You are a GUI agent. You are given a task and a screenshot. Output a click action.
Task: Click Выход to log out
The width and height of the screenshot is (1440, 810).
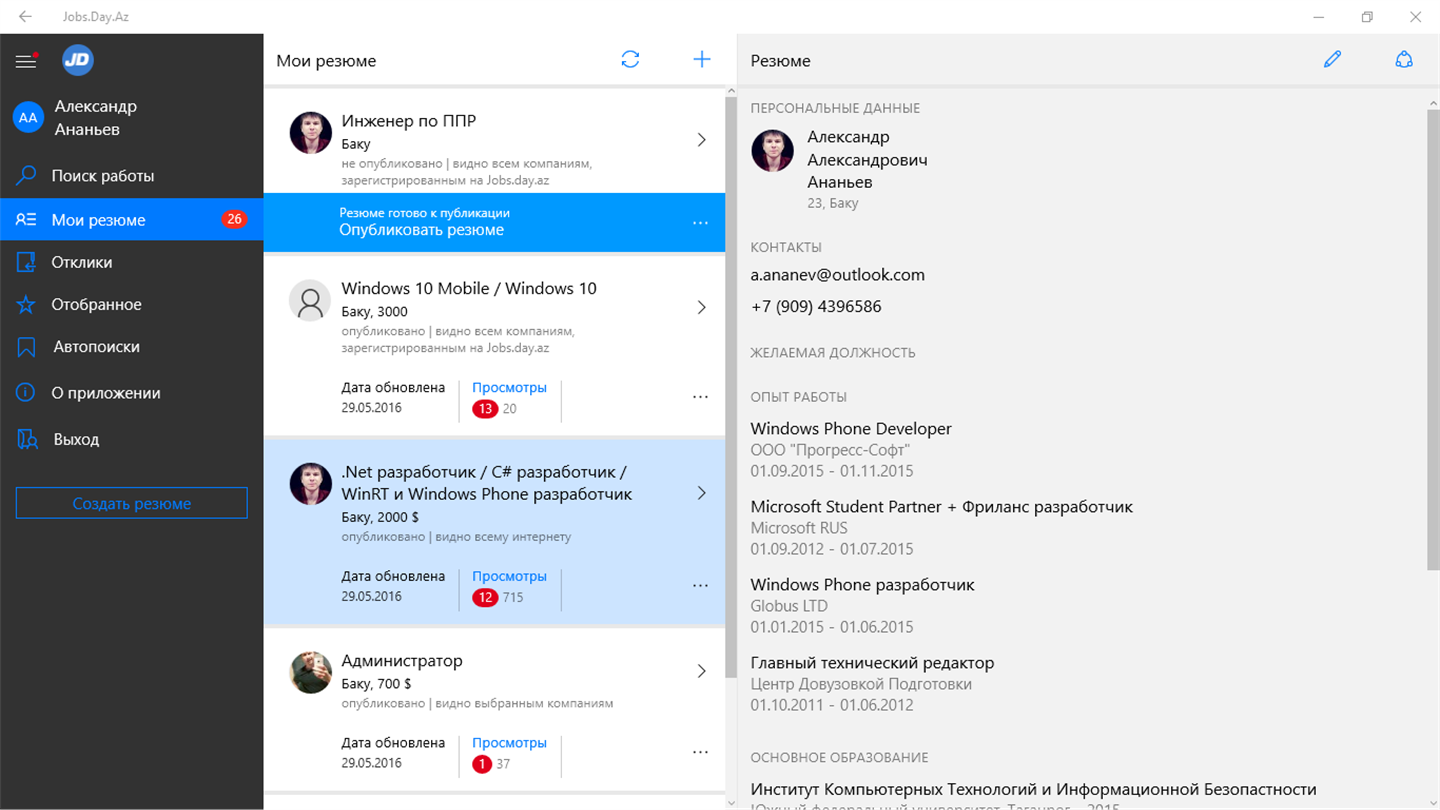tap(131, 439)
